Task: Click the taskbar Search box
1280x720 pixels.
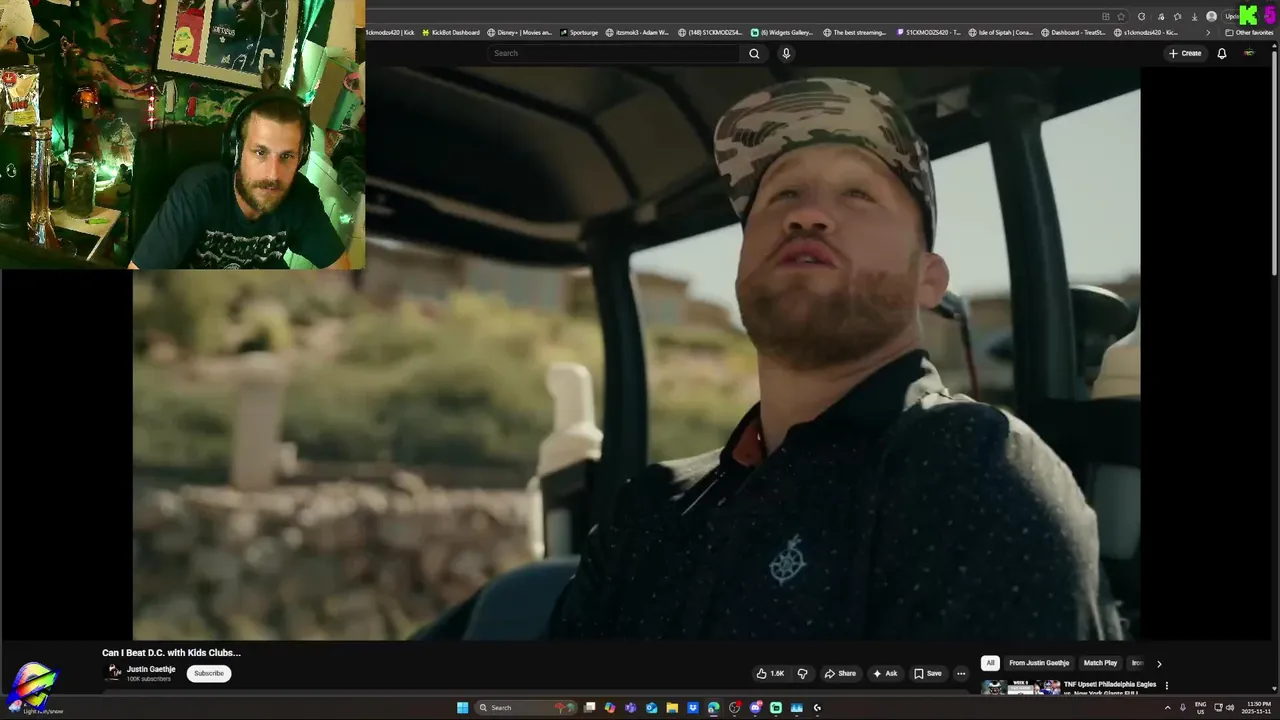Action: [x=528, y=708]
